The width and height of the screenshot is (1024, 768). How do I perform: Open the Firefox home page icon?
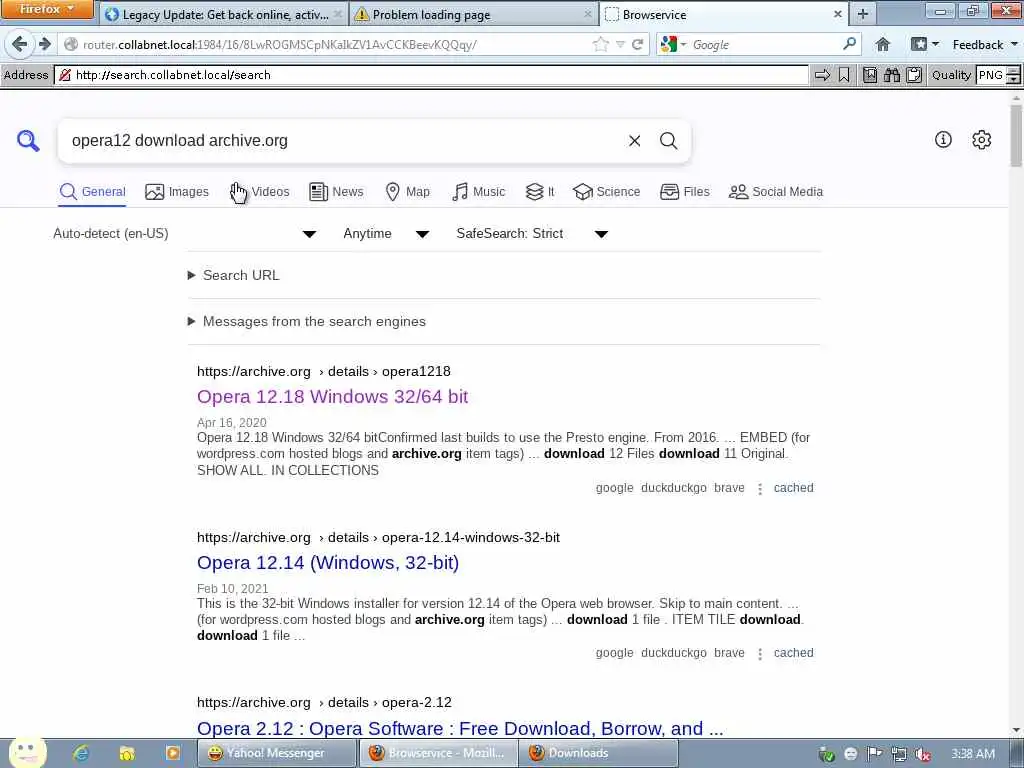(x=883, y=44)
